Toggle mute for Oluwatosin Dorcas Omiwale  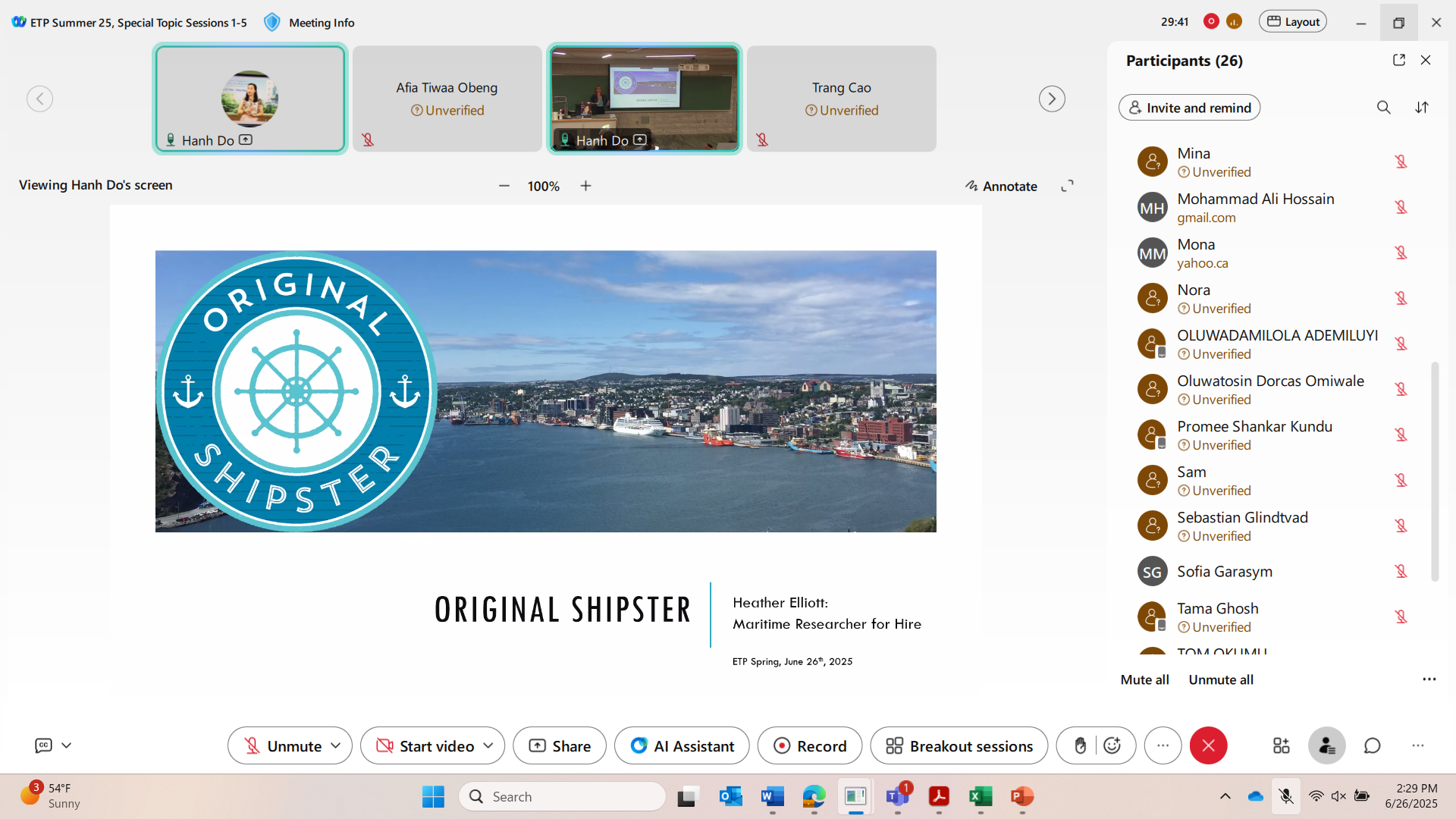[x=1401, y=389]
